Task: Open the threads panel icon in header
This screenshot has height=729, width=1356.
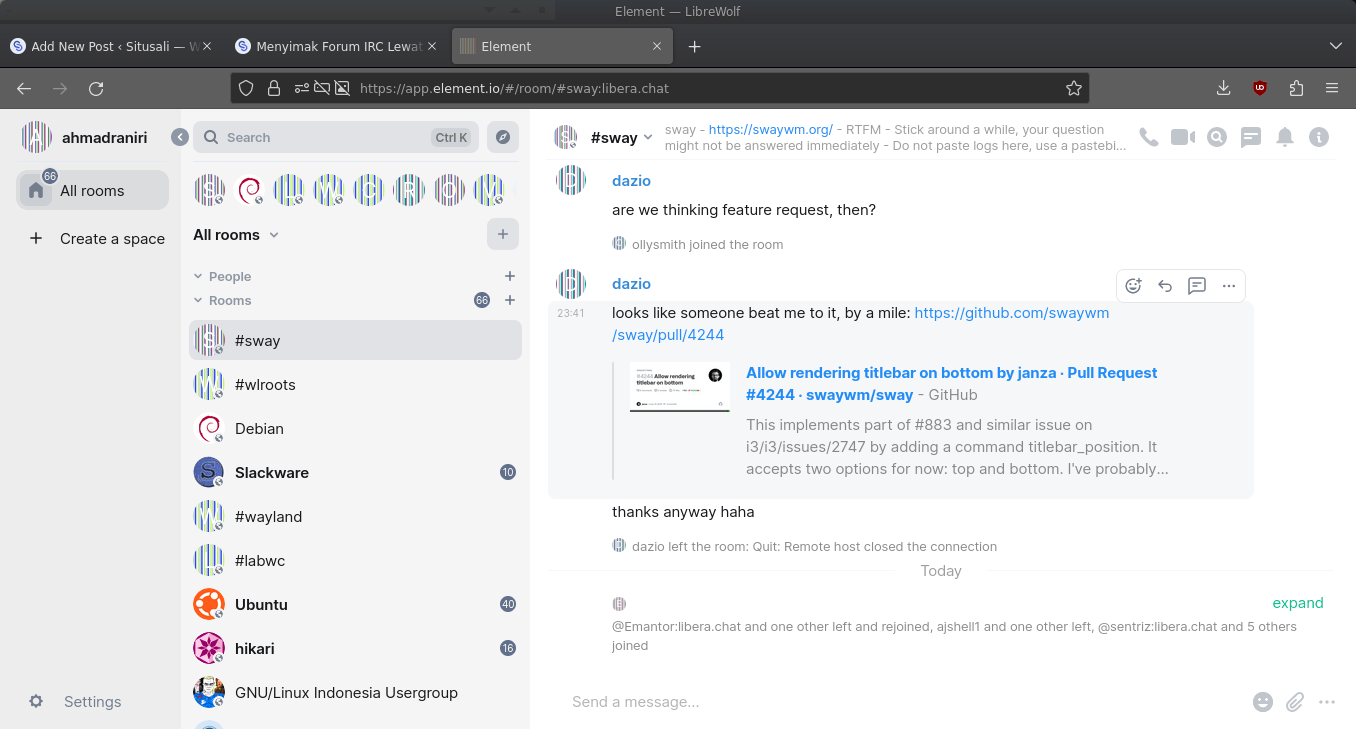Action: pos(1251,138)
